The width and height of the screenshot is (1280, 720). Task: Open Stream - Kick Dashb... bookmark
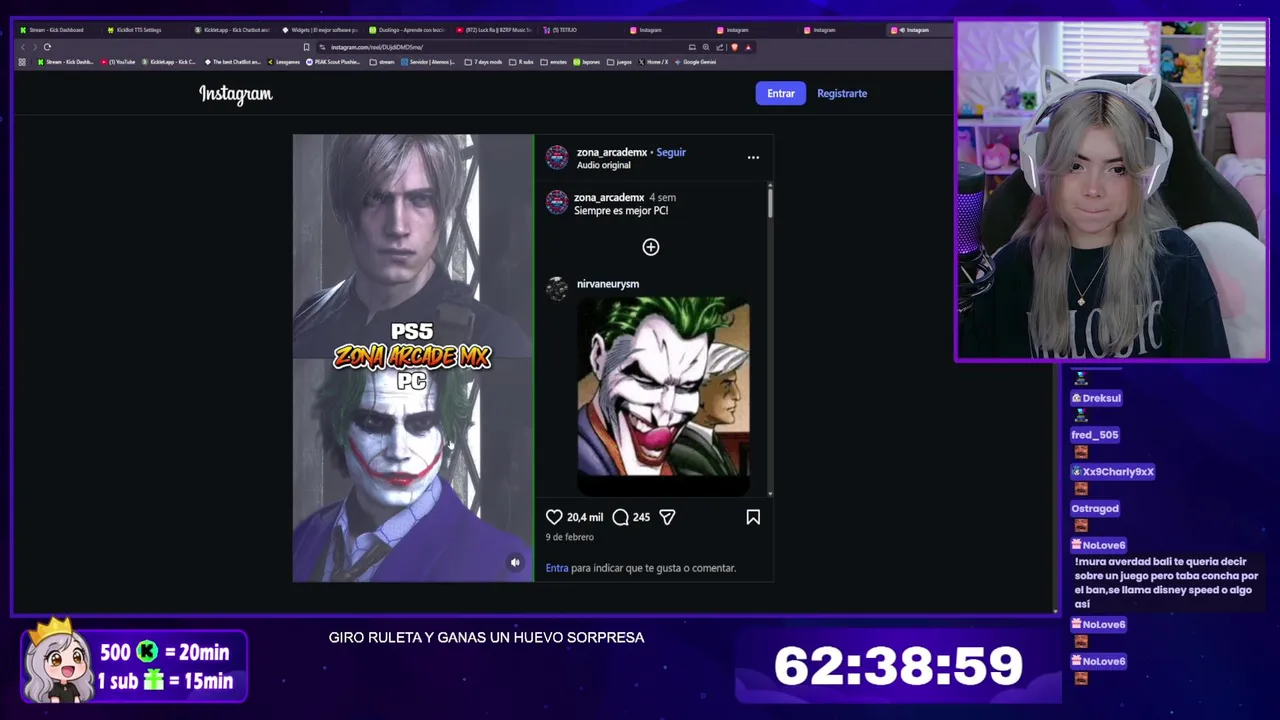[66, 62]
